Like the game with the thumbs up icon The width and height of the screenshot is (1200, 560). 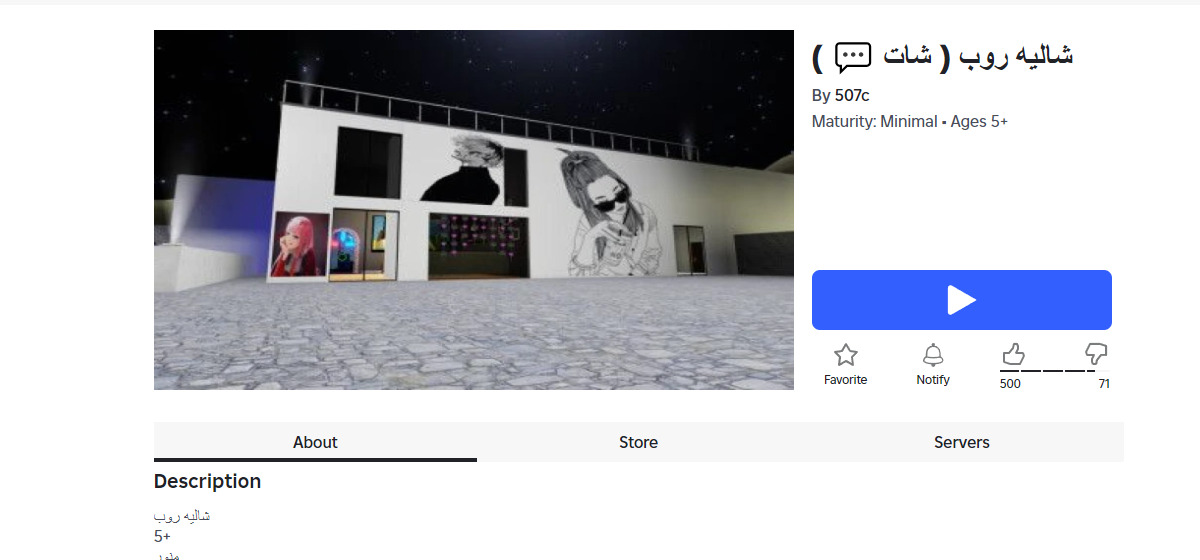click(1013, 354)
